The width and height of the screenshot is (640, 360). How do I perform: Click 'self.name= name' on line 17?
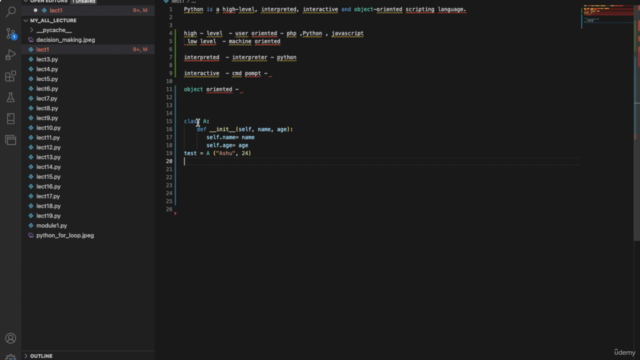[230, 138]
